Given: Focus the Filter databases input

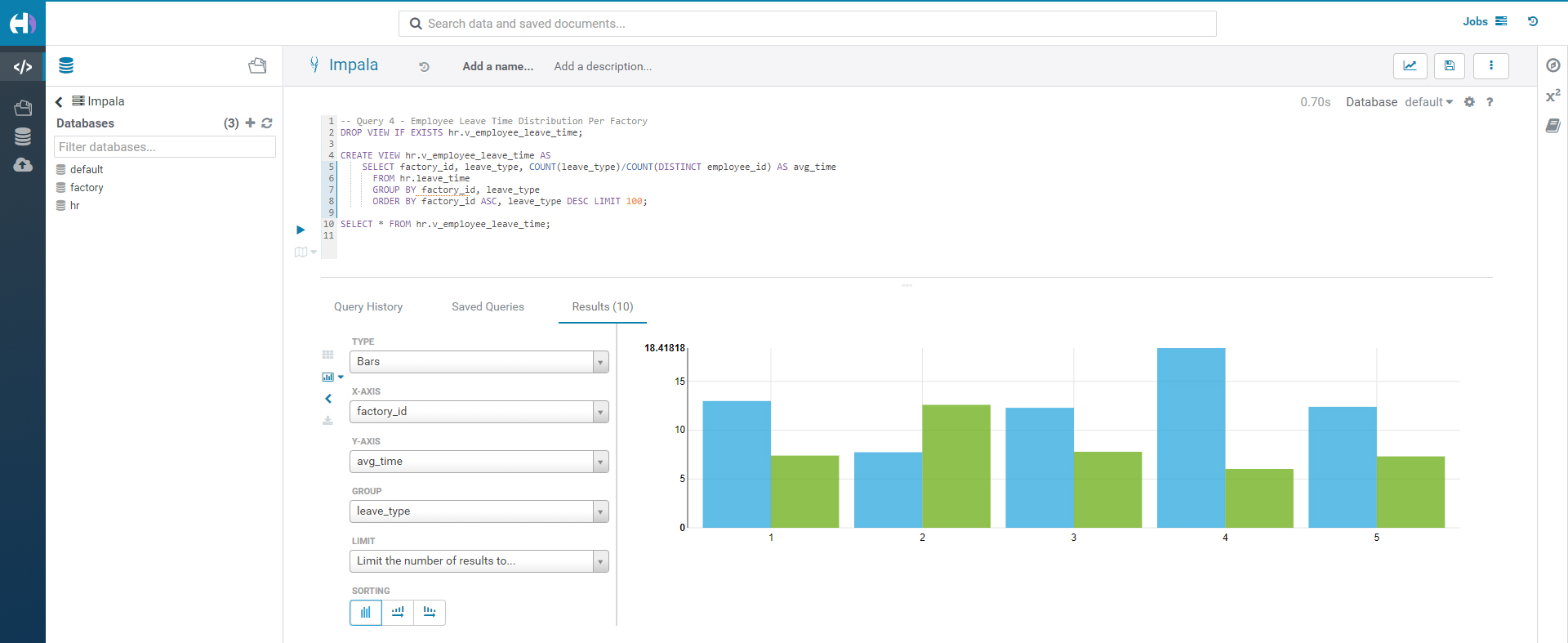Looking at the screenshot, I should 165,147.
